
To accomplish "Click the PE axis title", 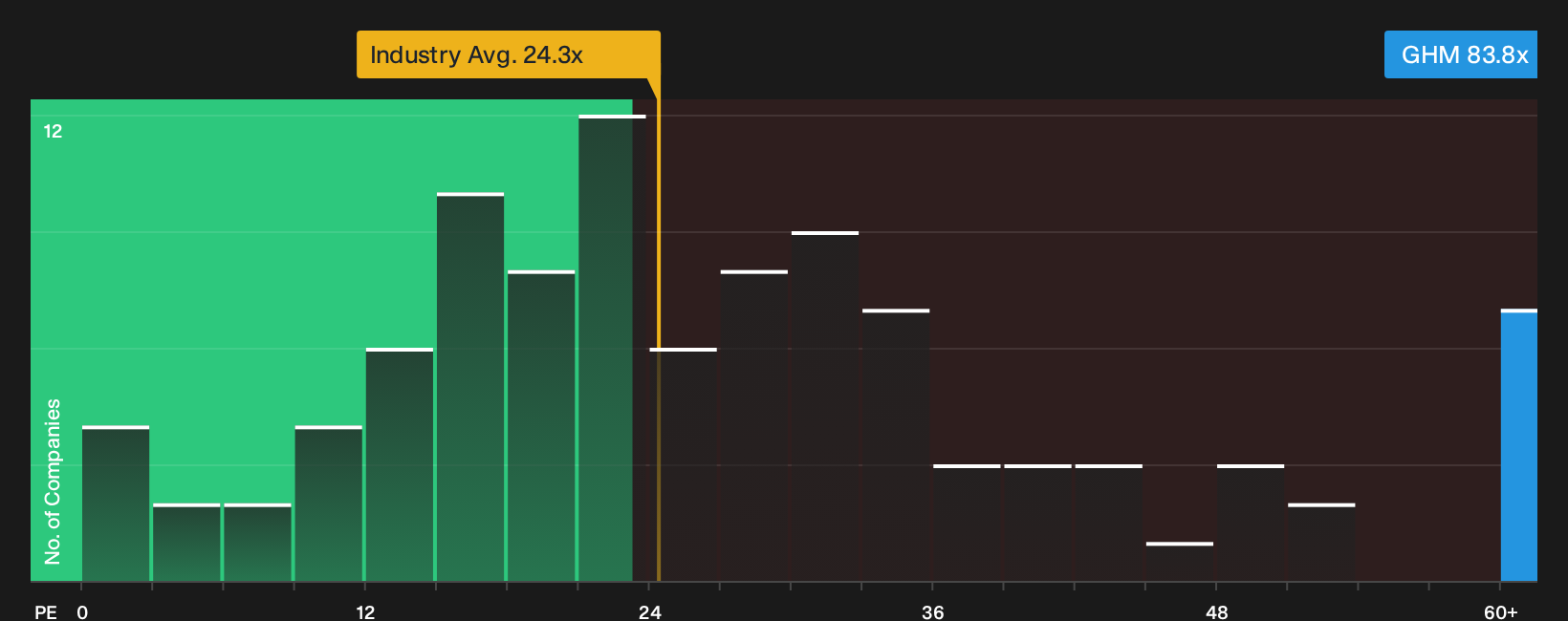I will click(x=46, y=611).
